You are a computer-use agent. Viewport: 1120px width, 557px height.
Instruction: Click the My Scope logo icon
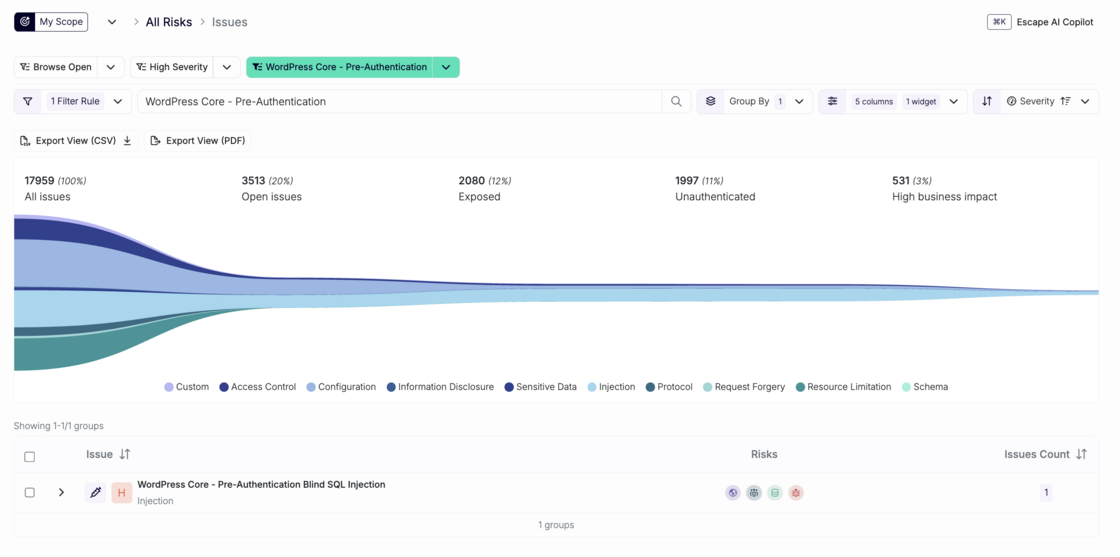pos(24,22)
